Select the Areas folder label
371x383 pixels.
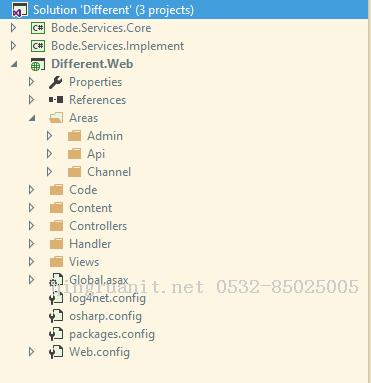pyautogui.click(x=84, y=118)
